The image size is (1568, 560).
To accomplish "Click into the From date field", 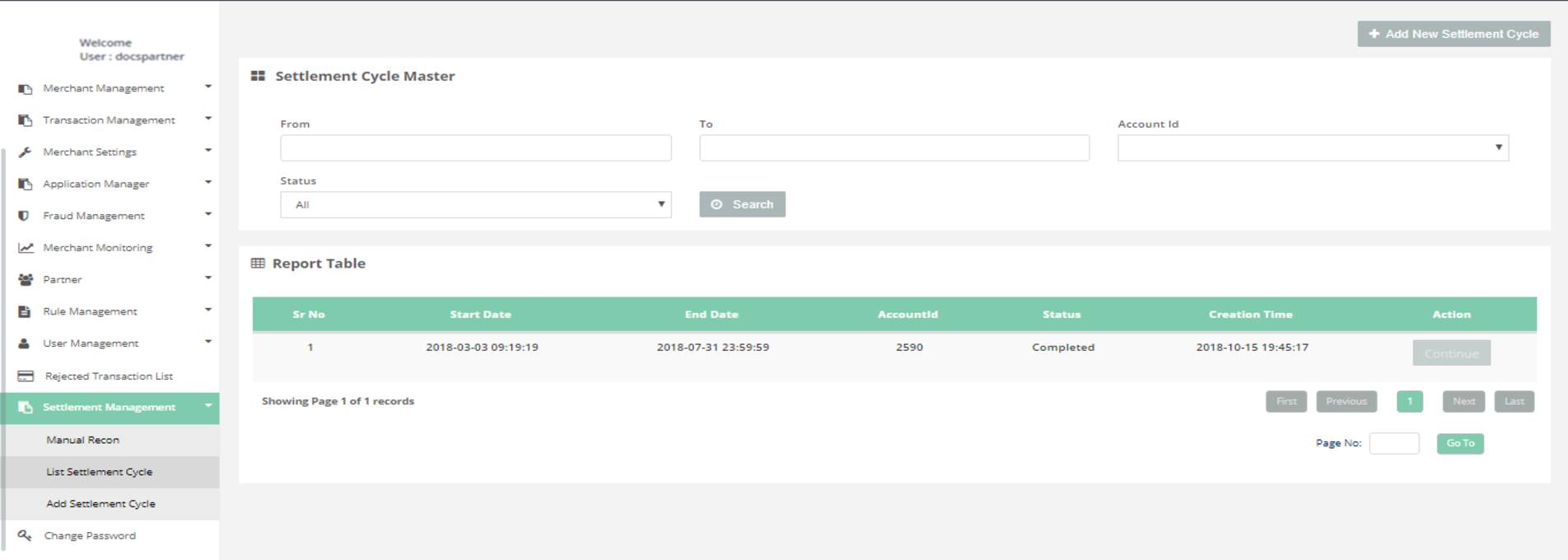I will tap(475, 148).
